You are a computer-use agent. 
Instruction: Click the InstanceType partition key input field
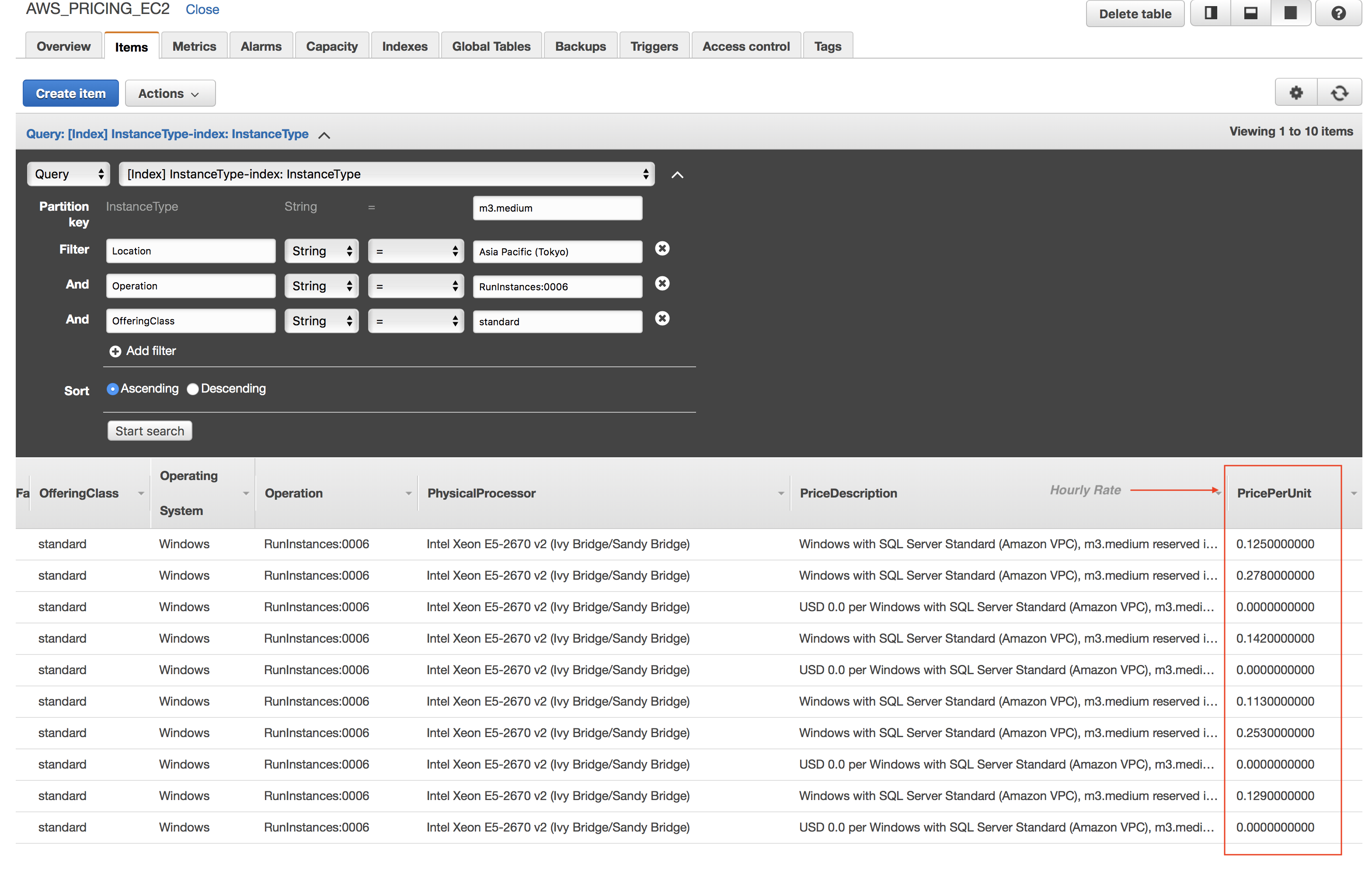coord(557,208)
